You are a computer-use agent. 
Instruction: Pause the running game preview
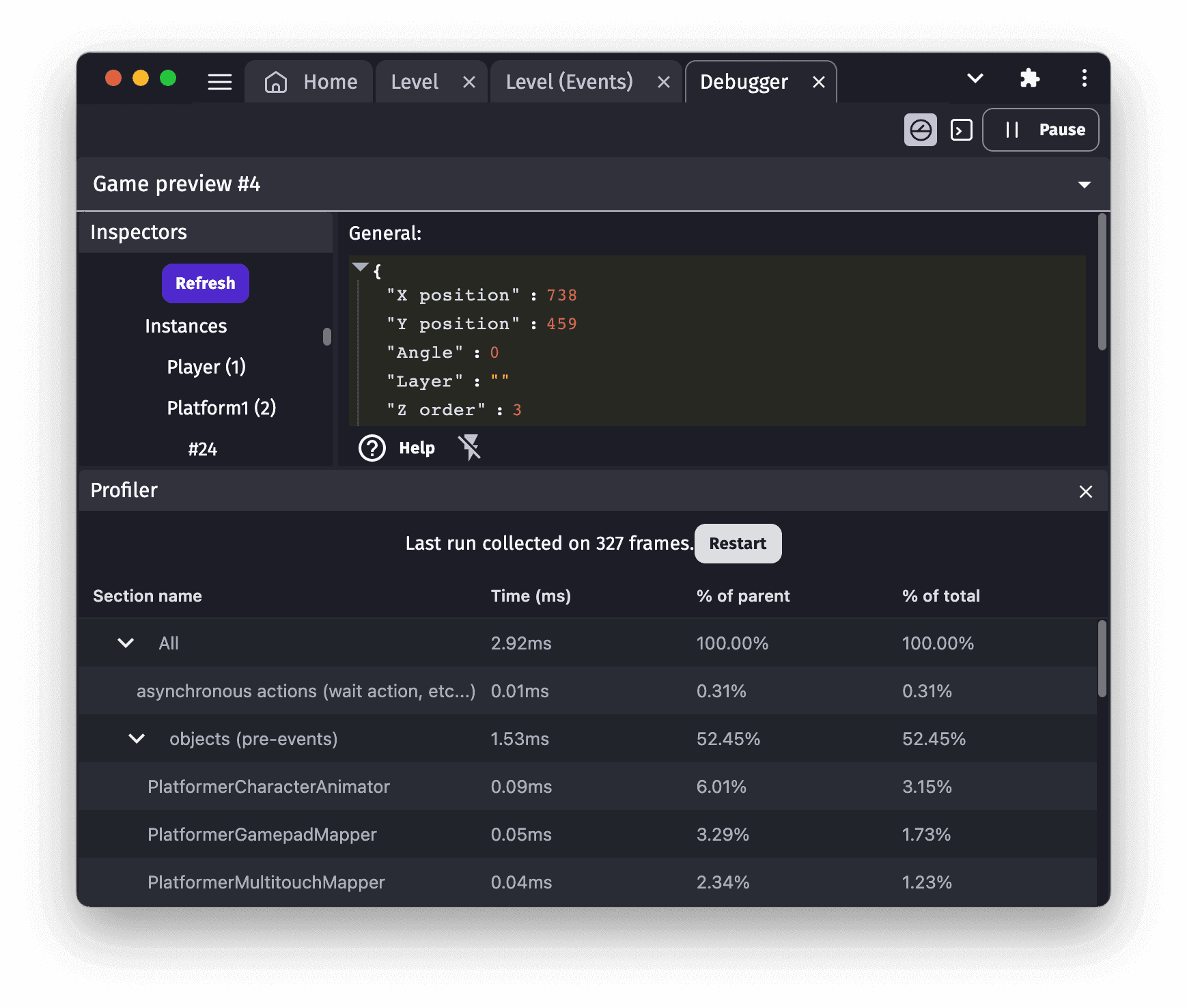point(1040,130)
